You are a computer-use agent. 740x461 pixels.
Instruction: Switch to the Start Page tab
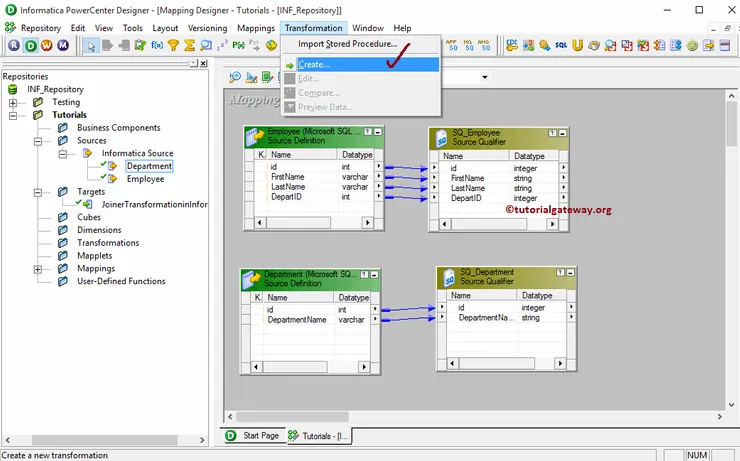tap(253, 436)
